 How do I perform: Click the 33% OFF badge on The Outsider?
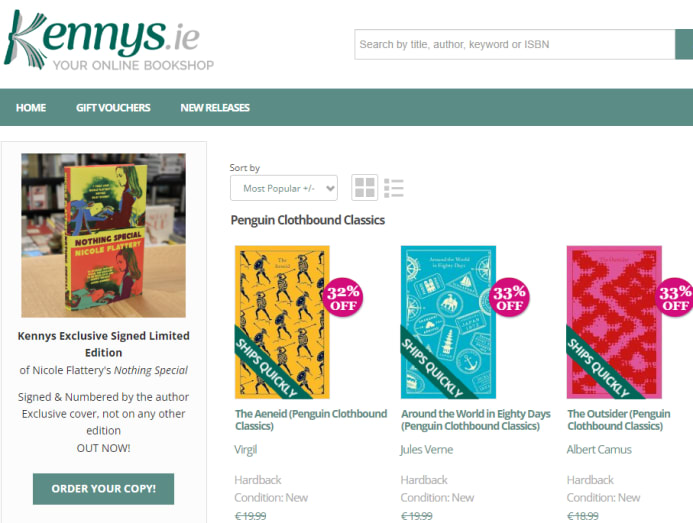[674, 298]
